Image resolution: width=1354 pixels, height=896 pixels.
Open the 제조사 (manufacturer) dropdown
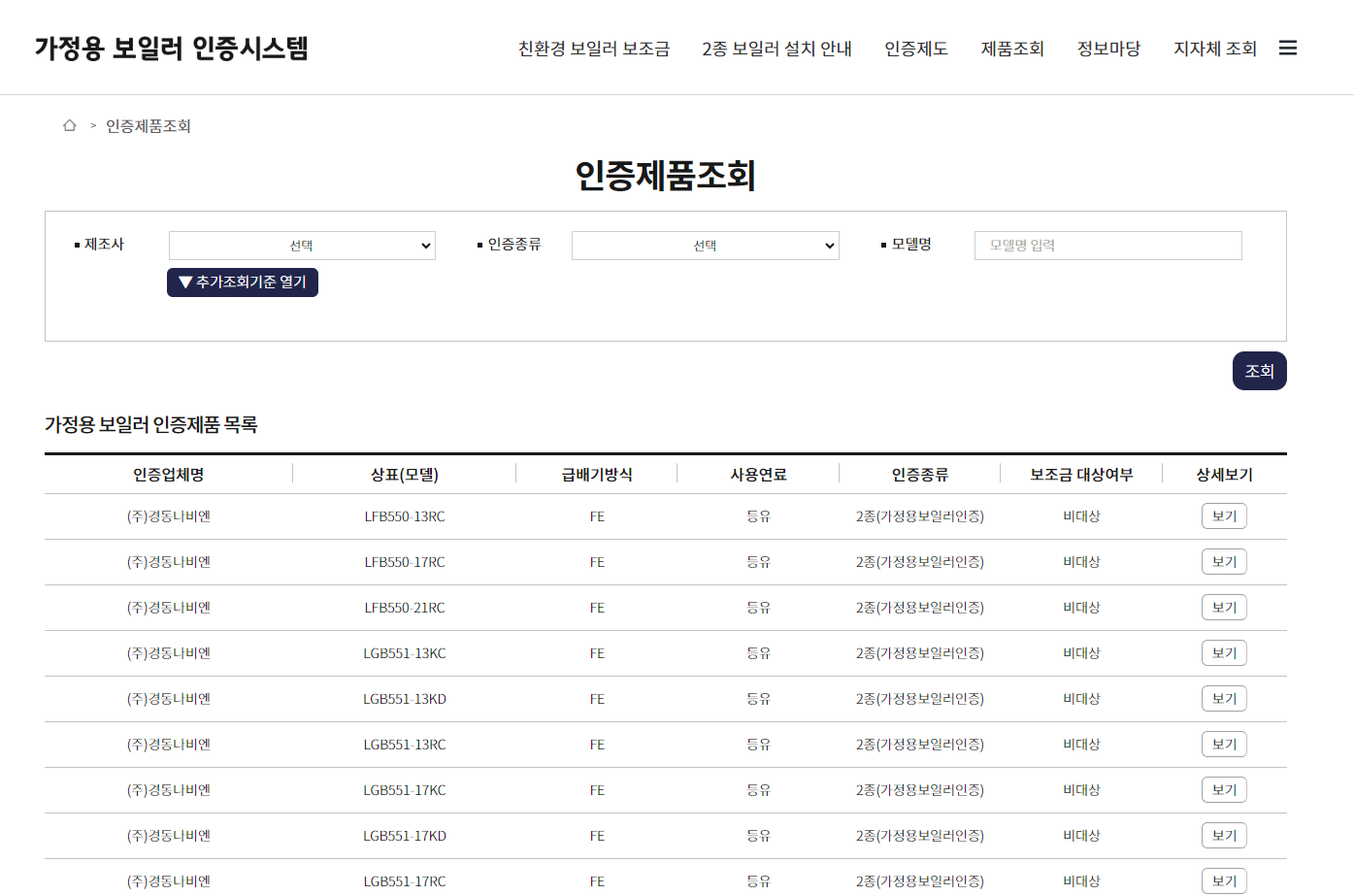[302, 245]
